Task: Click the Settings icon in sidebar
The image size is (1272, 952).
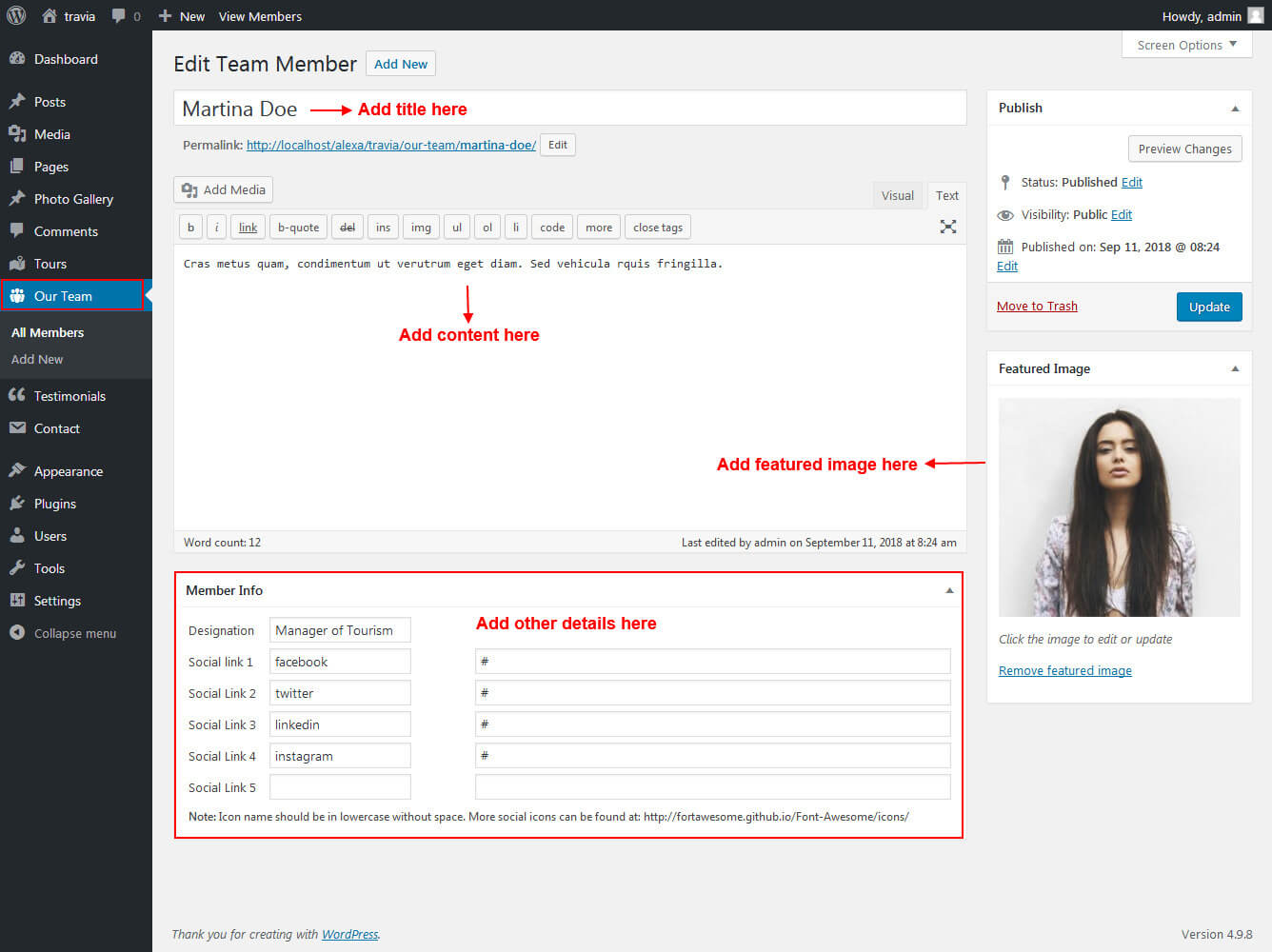Action: pyautogui.click(x=17, y=600)
